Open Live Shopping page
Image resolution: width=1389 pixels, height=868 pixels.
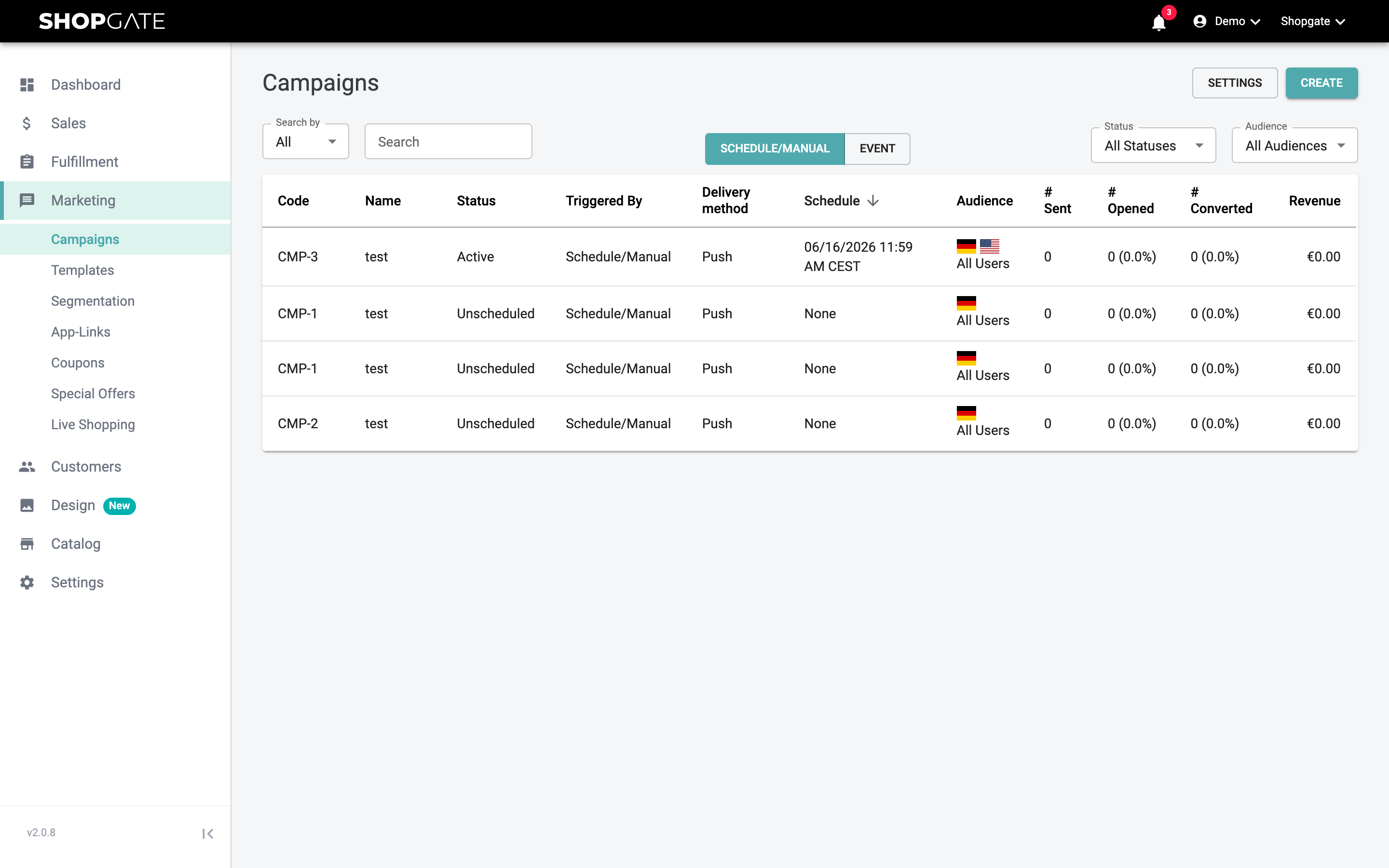[x=93, y=425]
